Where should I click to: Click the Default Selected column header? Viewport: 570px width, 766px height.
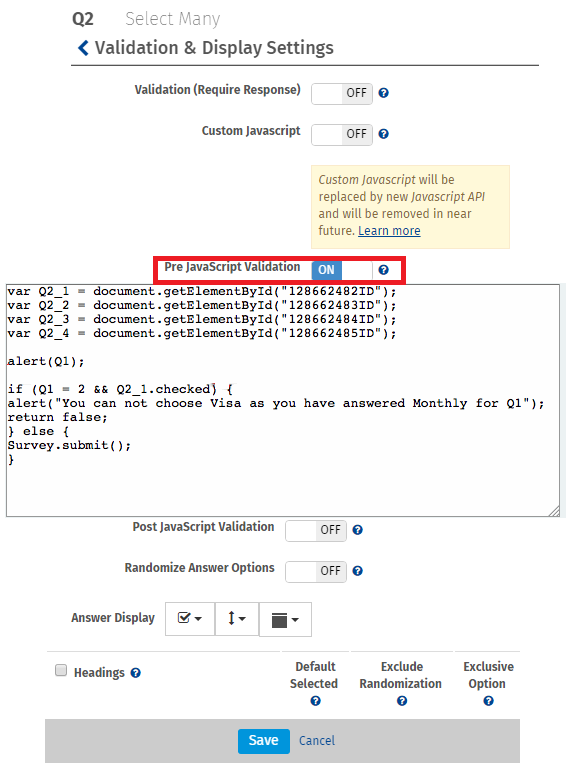click(314, 675)
